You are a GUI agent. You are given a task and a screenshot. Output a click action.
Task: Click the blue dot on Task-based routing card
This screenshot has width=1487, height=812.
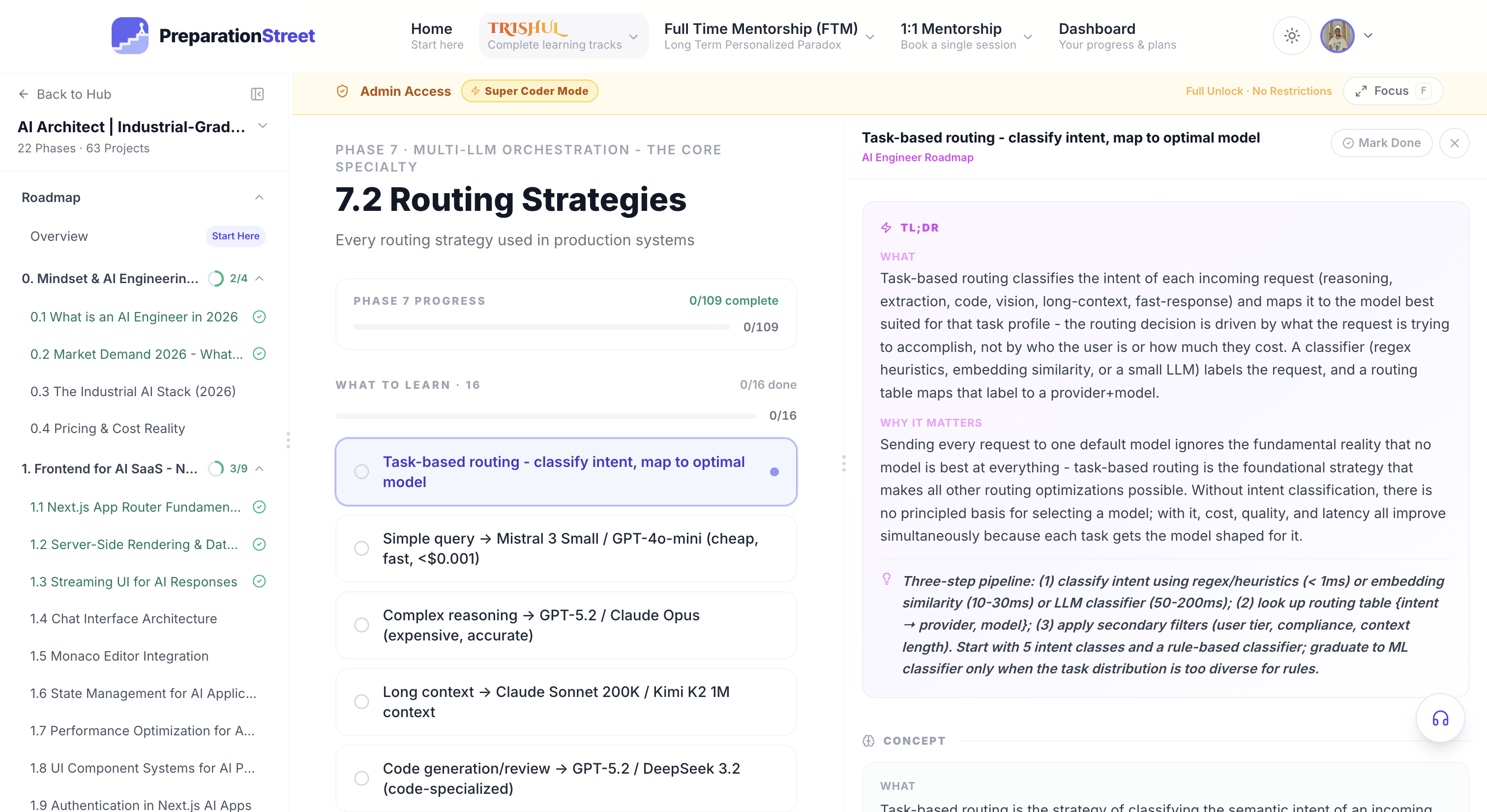pos(774,472)
